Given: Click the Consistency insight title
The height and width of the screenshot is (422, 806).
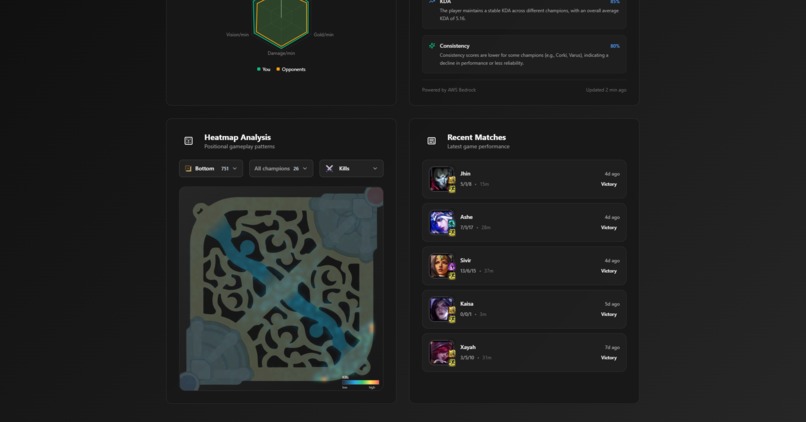Looking at the screenshot, I should pyautogui.click(x=454, y=46).
